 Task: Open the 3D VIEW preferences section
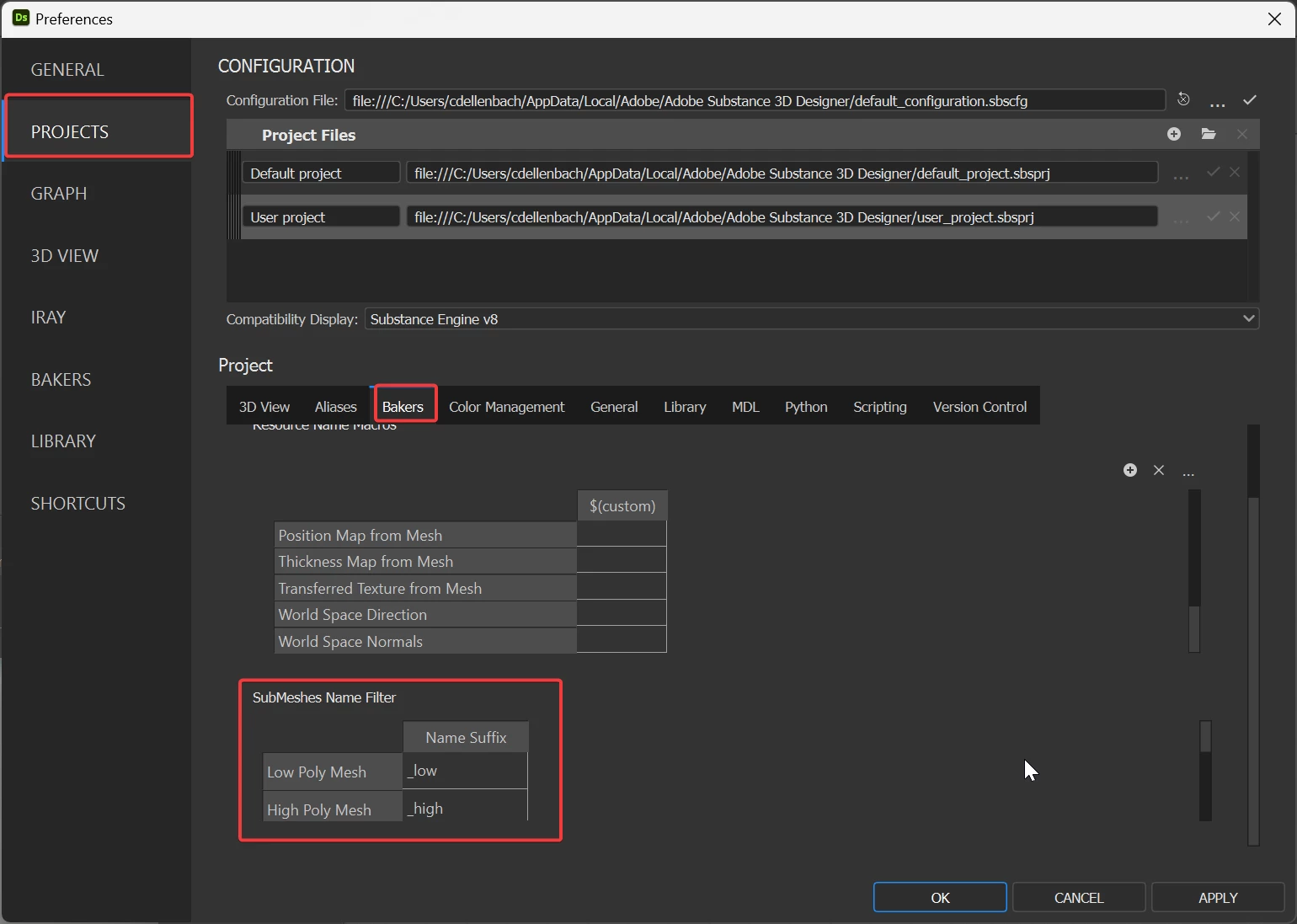click(x=65, y=256)
